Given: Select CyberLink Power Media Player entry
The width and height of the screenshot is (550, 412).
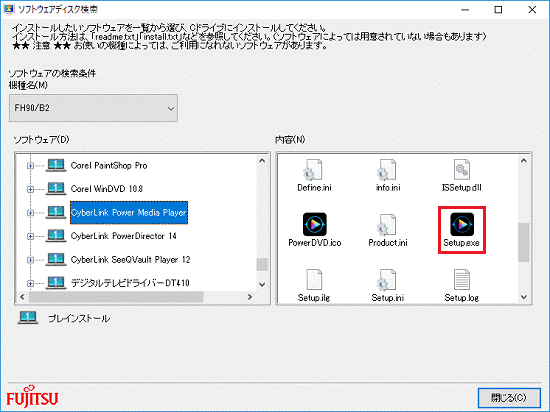Looking at the screenshot, I should coord(129,212).
